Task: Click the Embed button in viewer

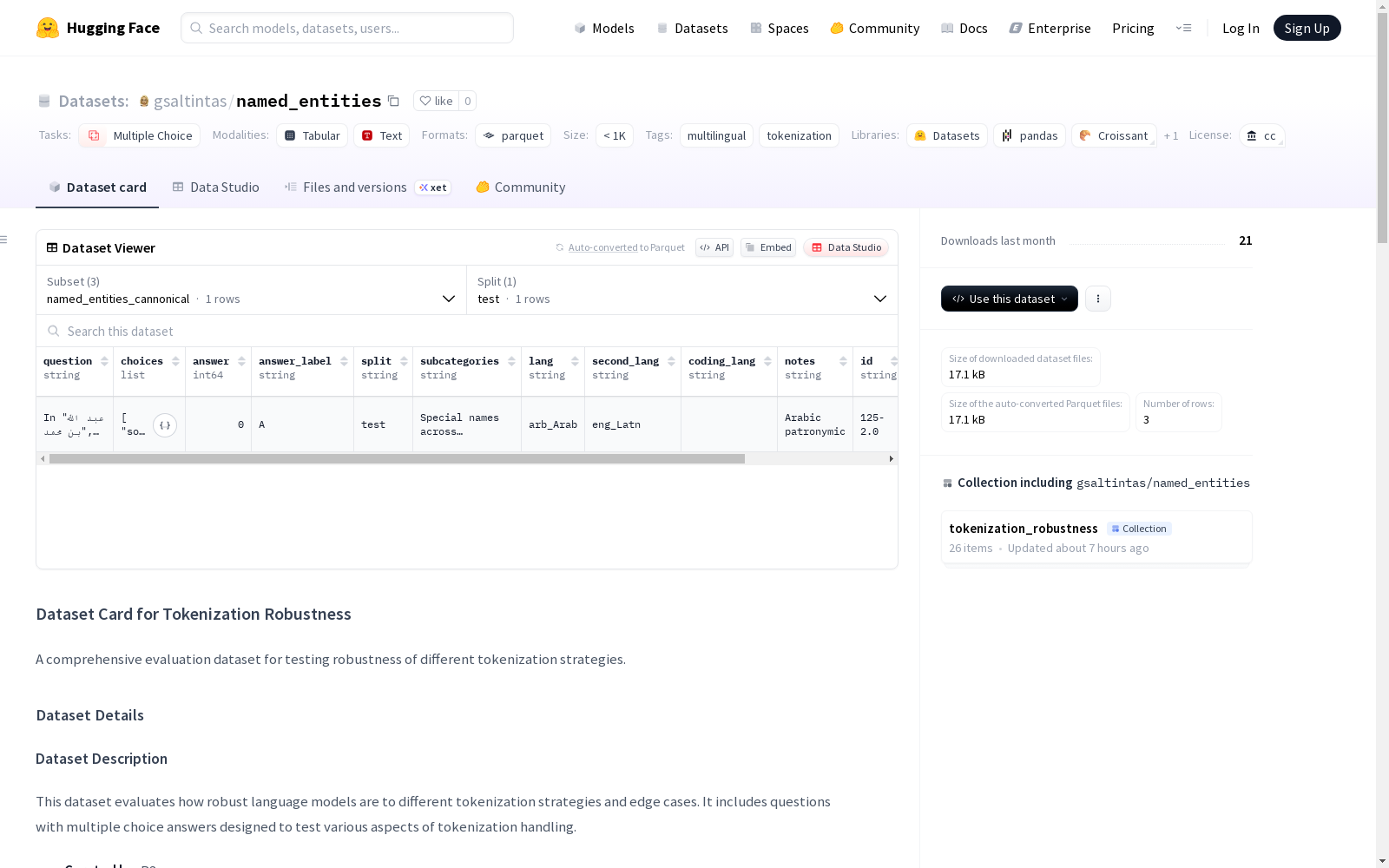Action: pos(768,247)
